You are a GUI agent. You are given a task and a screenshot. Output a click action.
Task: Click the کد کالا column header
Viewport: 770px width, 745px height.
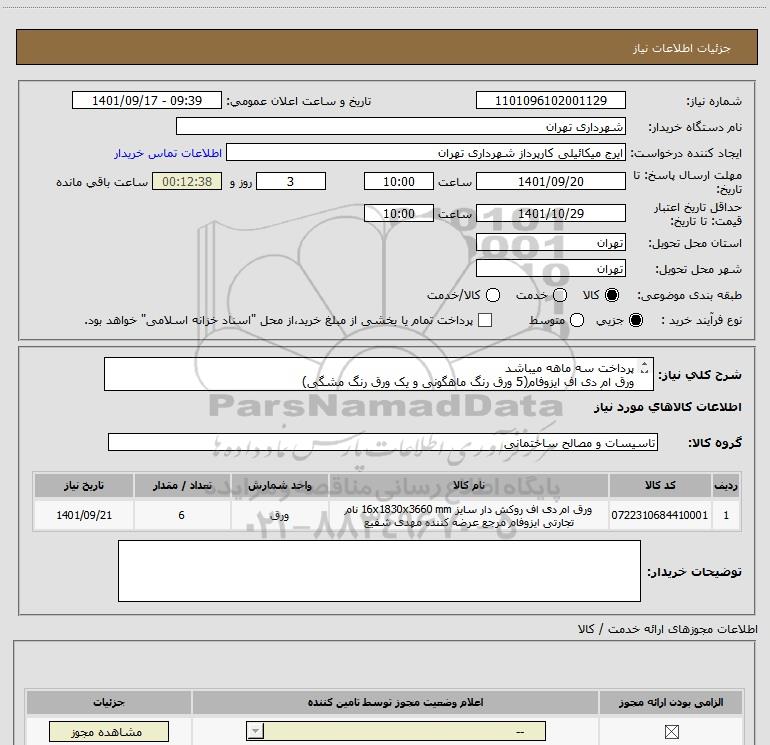pos(660,485)
